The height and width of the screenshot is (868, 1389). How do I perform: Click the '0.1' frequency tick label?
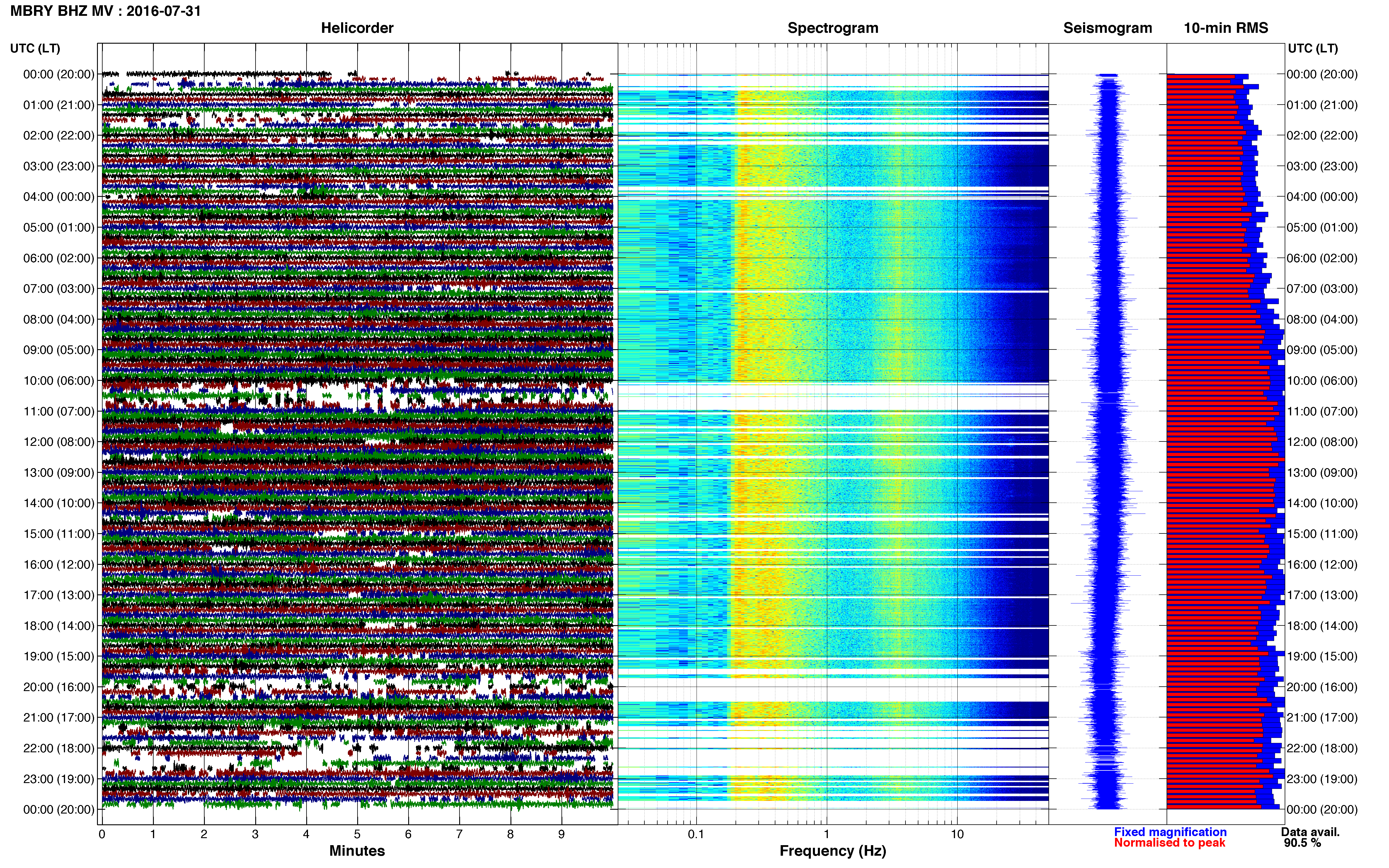click(696, 835)
